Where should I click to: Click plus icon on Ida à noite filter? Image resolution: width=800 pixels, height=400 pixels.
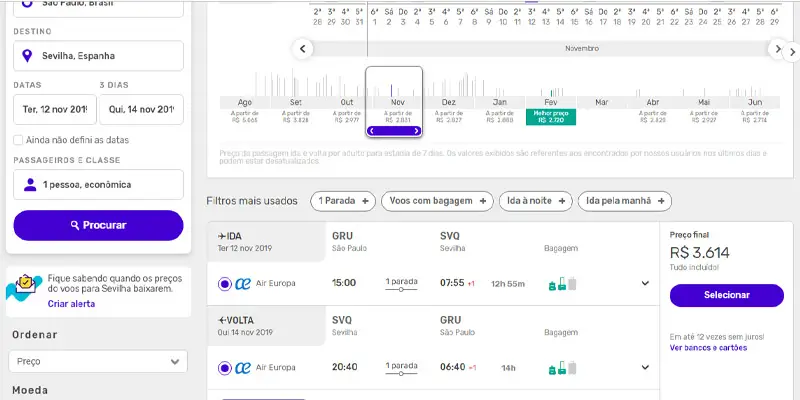click(x=562, y=201)
